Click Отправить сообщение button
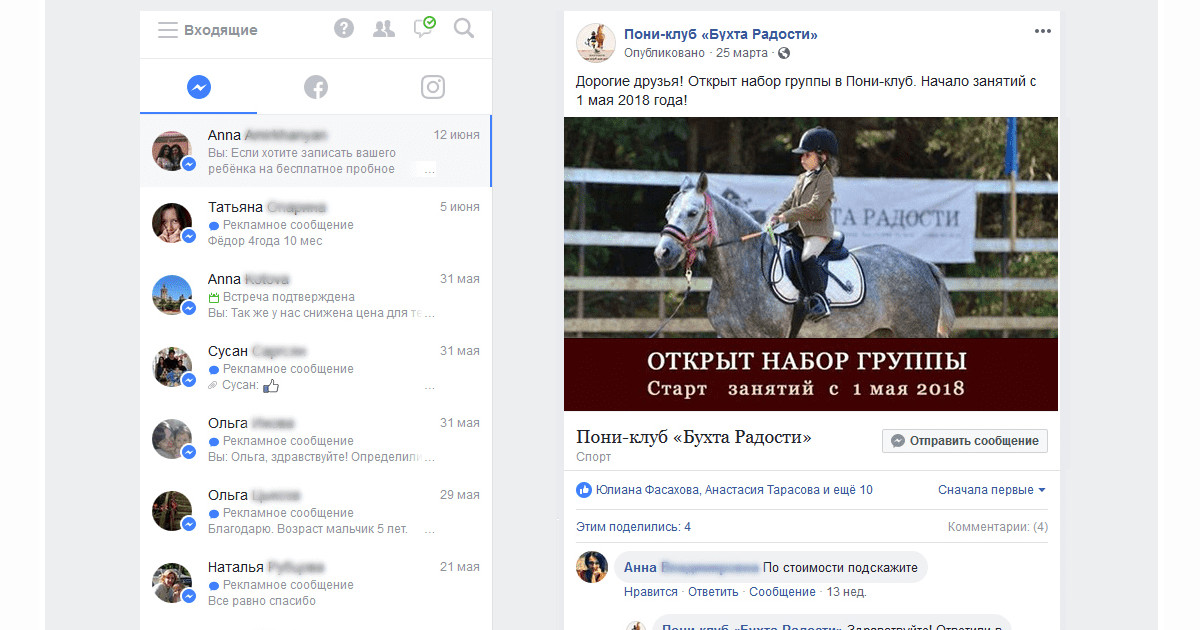Image resolution: width=1200 pixels, height=630 pixels. [x=965, y=440]
